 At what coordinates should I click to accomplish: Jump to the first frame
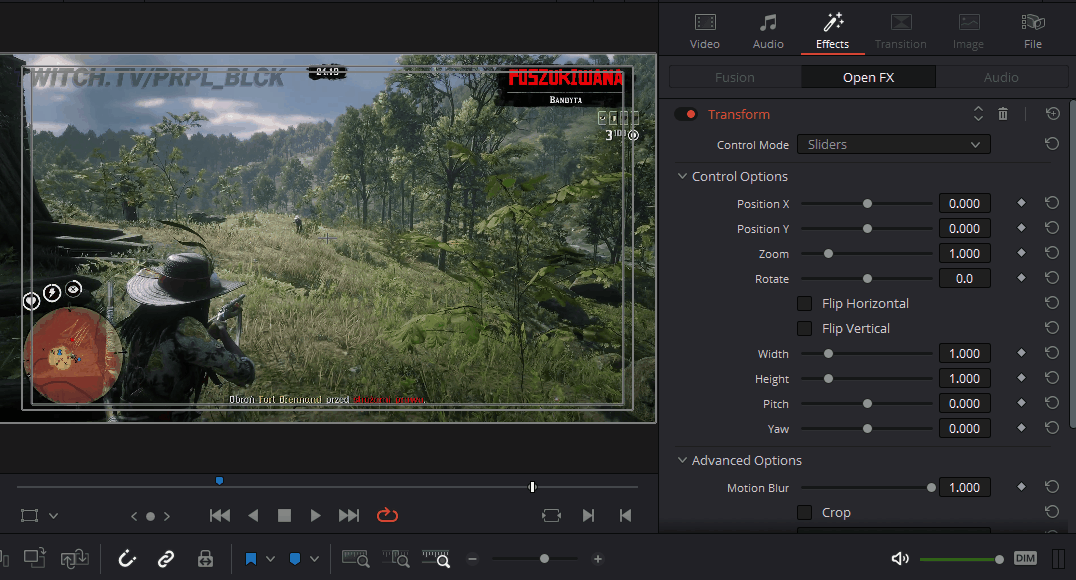pos(220,515)
